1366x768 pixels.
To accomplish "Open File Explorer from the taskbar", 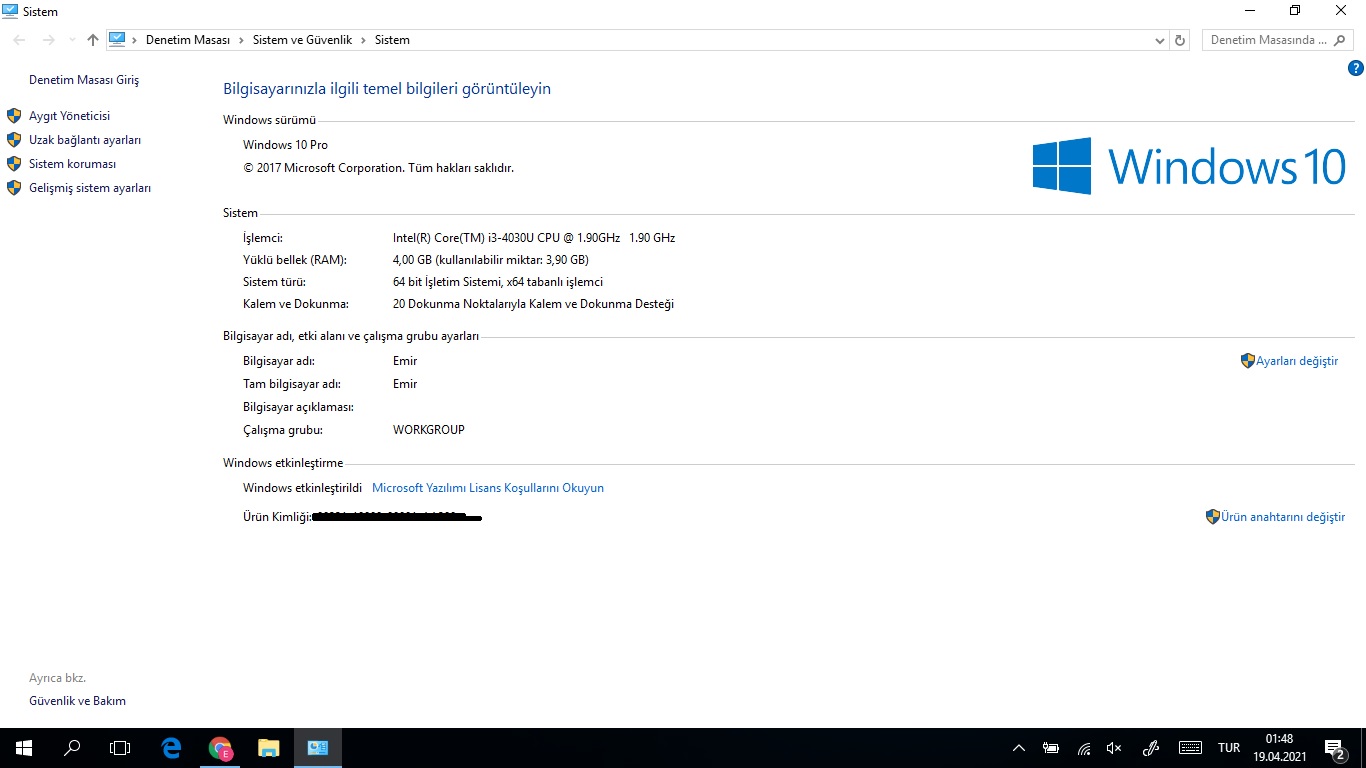I will (268, 748).
